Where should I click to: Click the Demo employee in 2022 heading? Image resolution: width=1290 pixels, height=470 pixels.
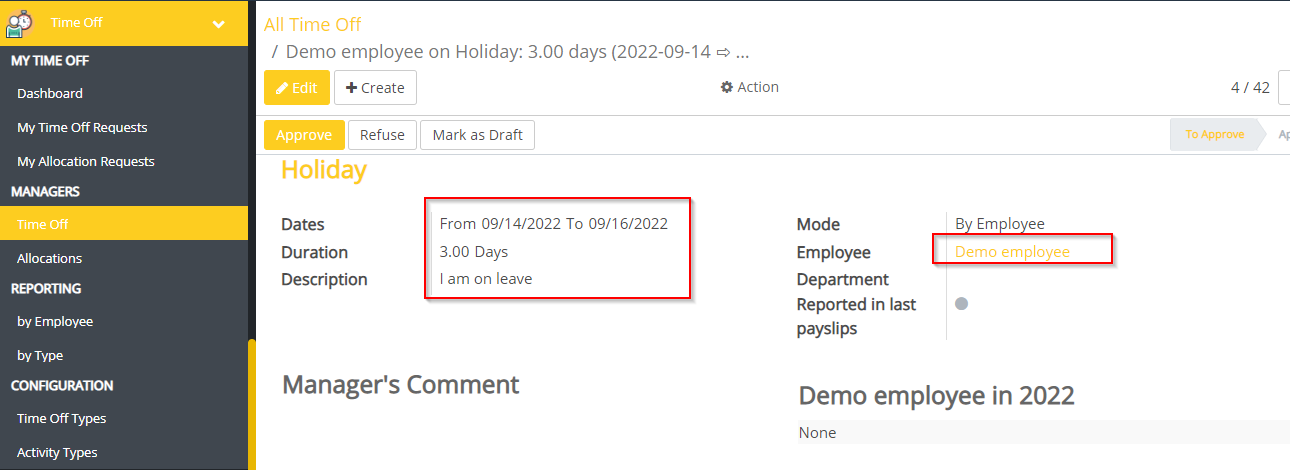coord(937,395)
